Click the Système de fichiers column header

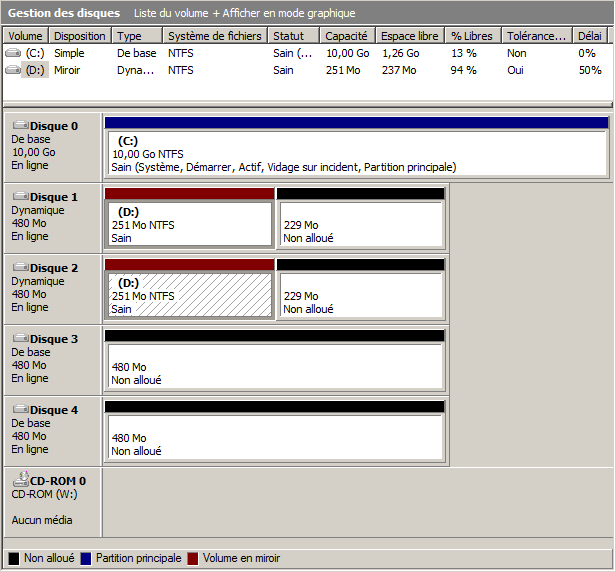click(x=215, y=36)
